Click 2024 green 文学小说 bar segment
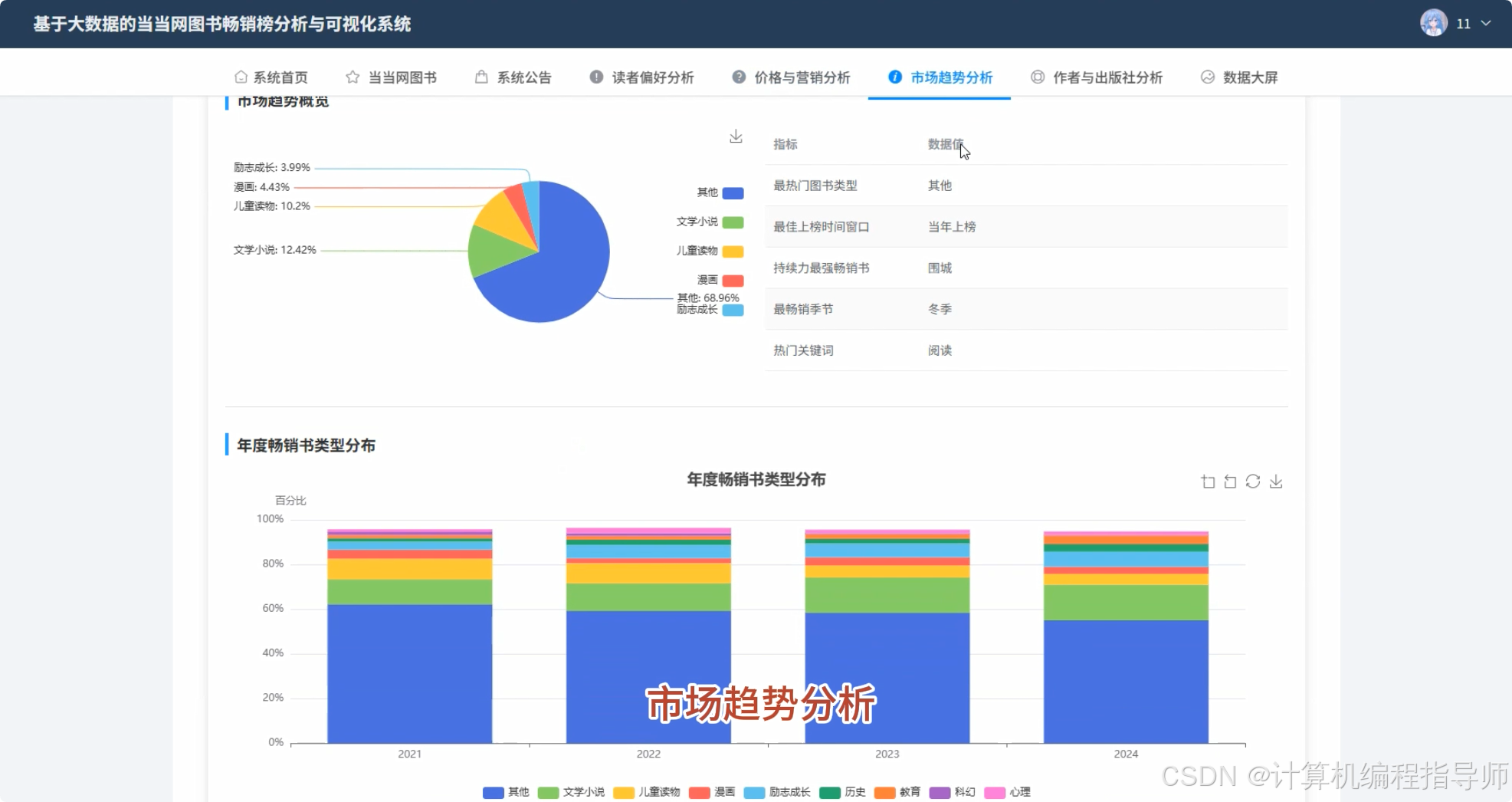 [1126, 602]
